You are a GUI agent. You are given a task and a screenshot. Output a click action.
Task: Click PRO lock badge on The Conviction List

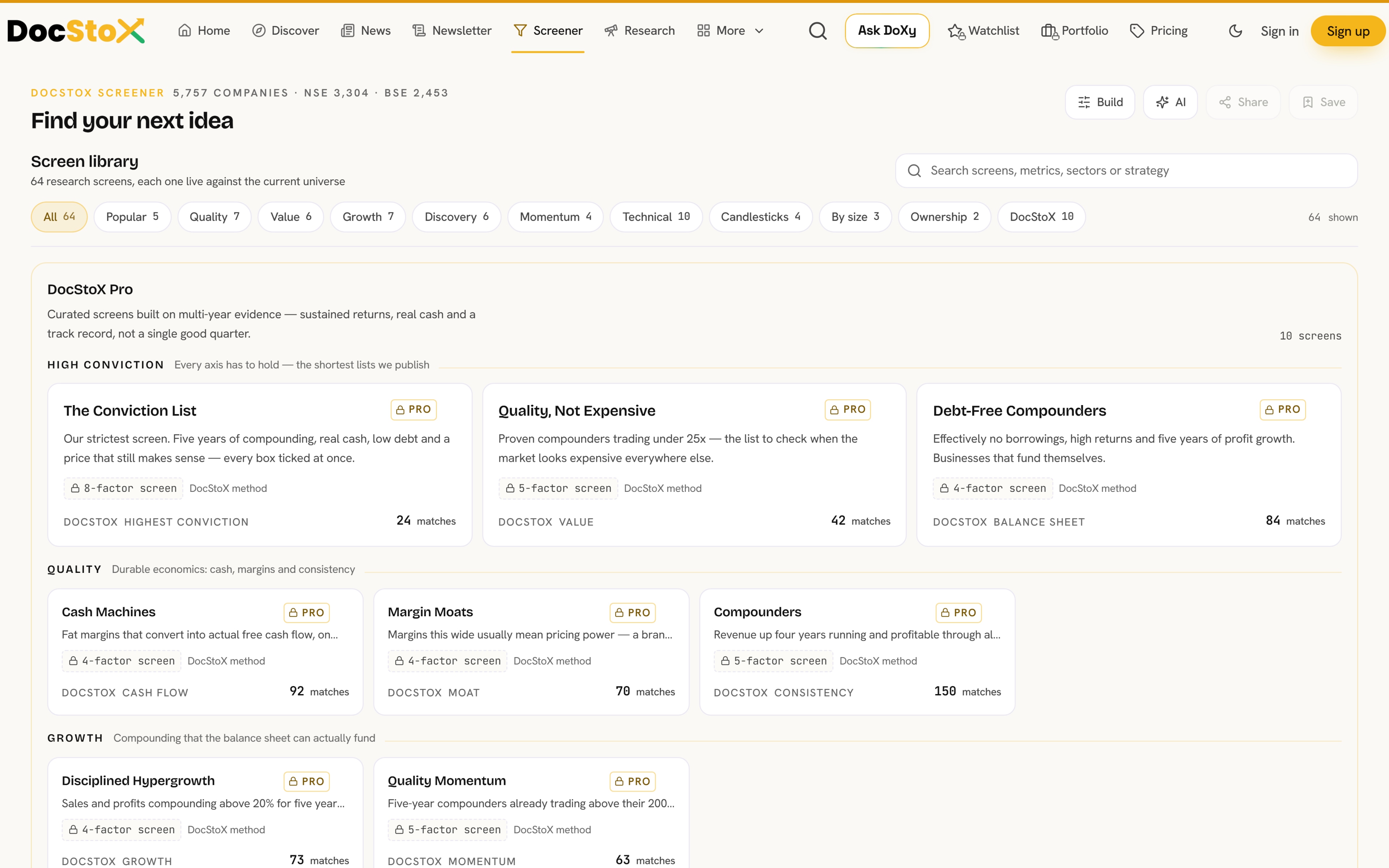click(x=414, y=410)
